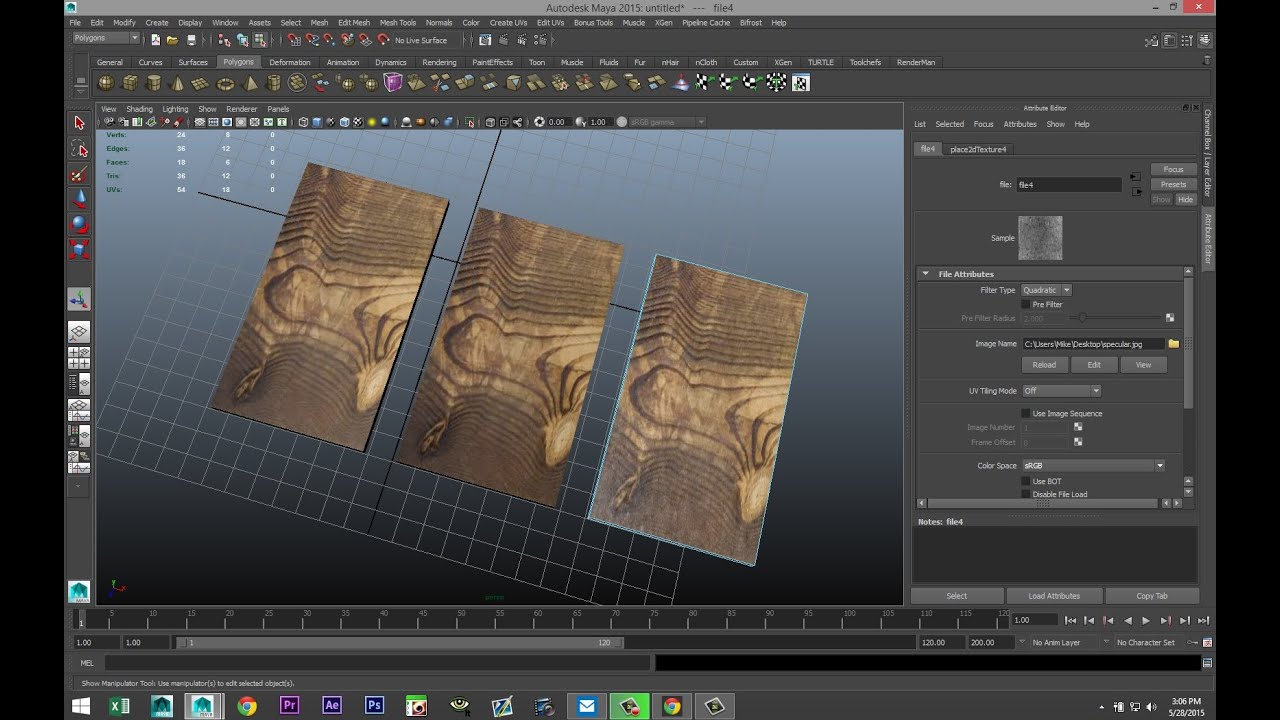Activate the Move tool cone icon
The image size is (1280, 720).
click(79, 199)
